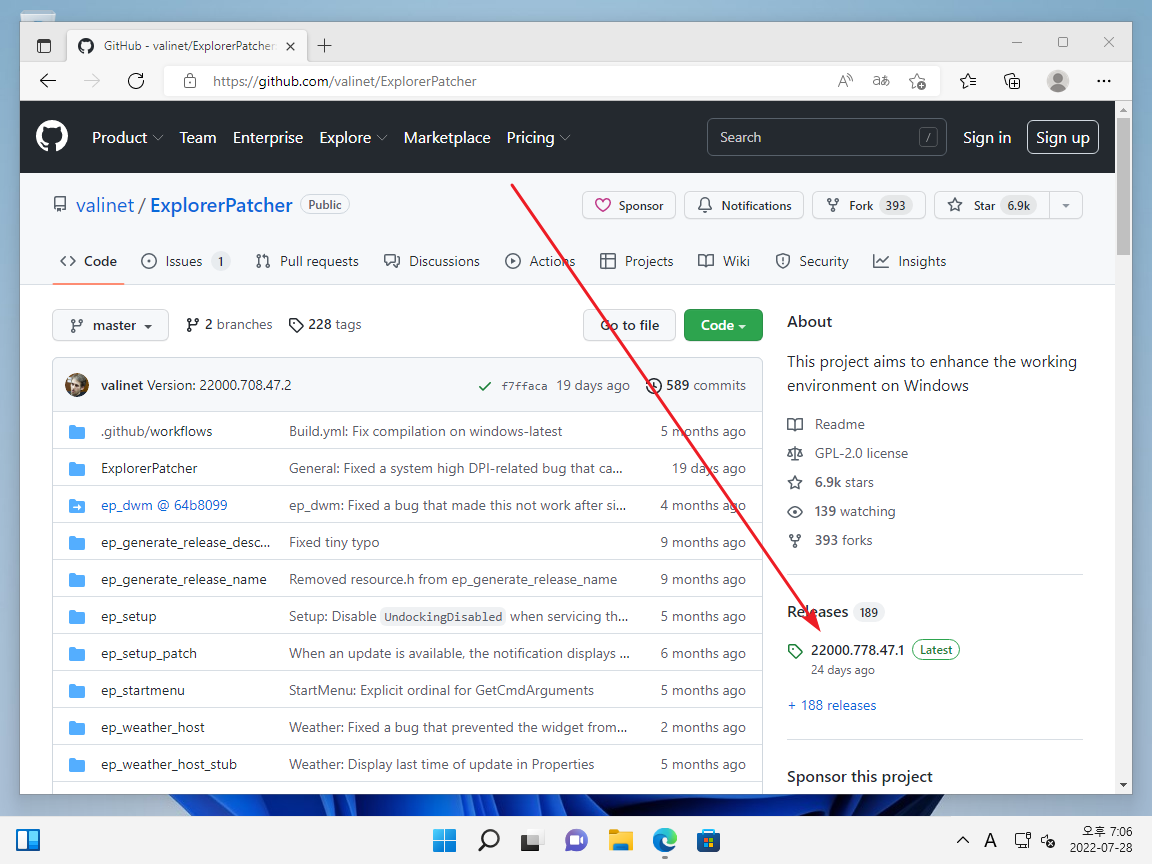Star the ExplorerPatcher repository
The width and height of the screenshot is (1152, 864).
click(x=992, y=206)
